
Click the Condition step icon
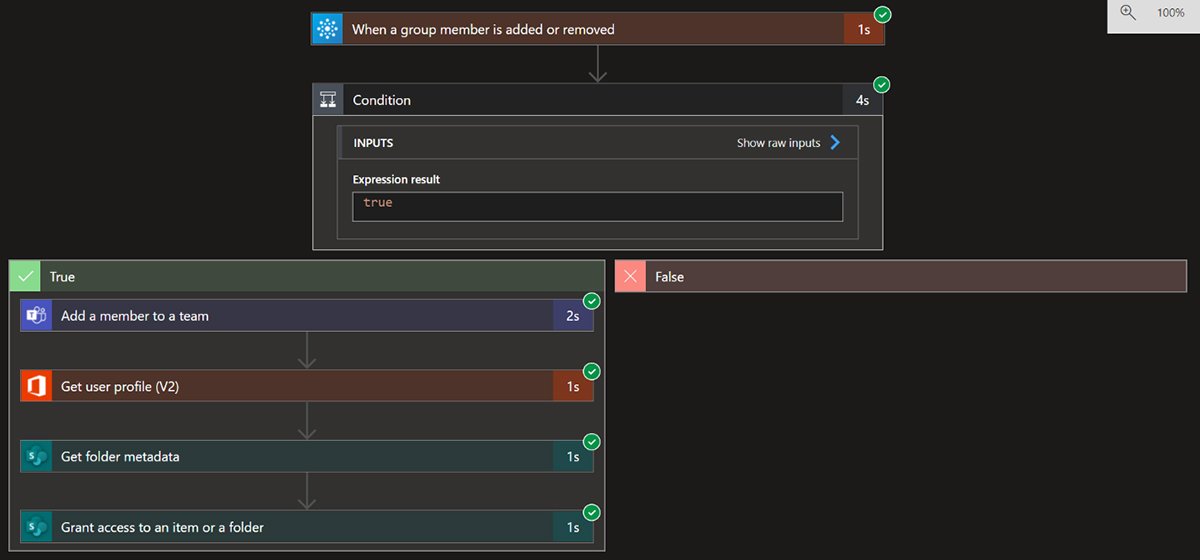click(328, 100)
